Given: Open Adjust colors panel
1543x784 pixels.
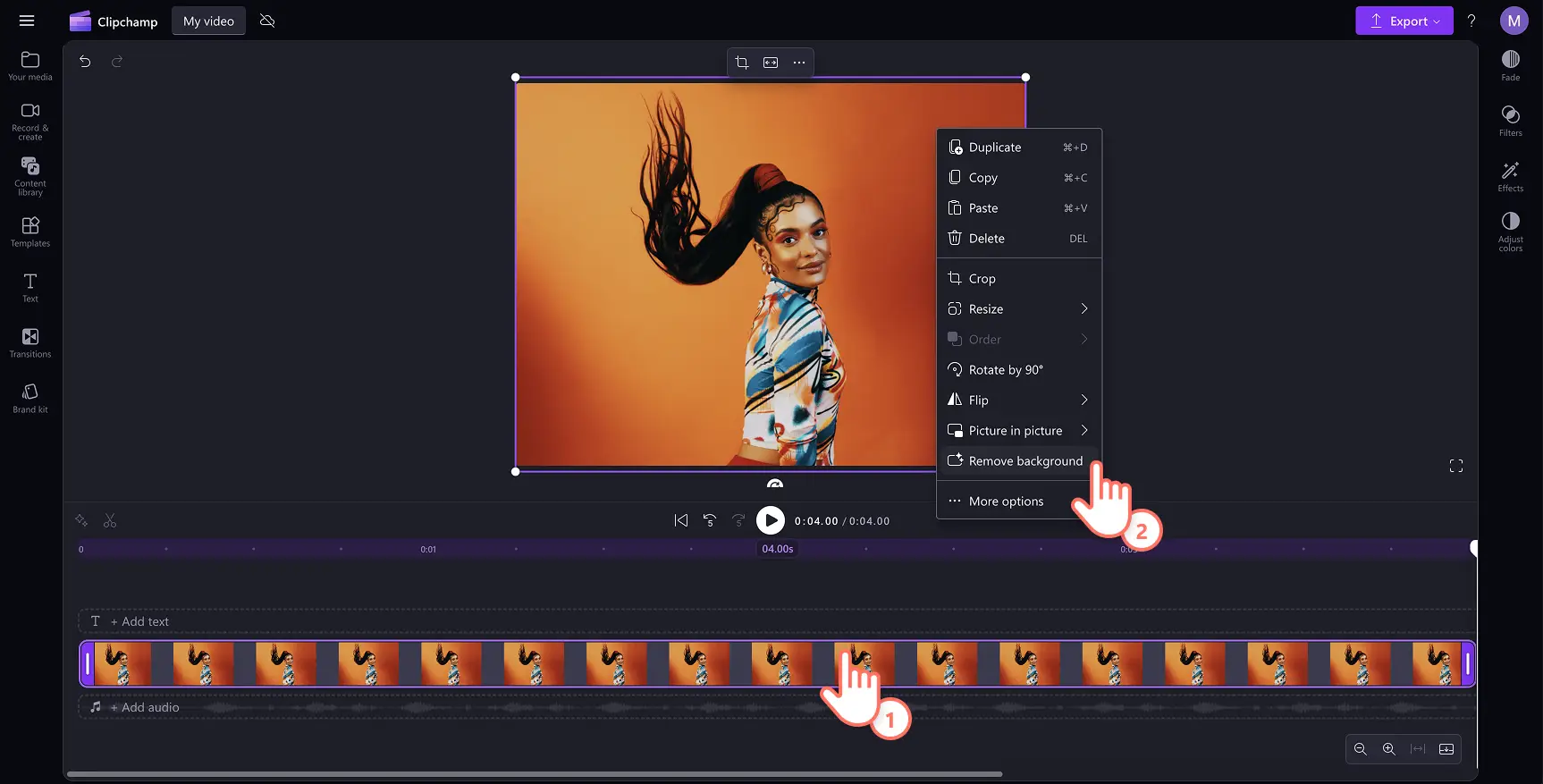Looking at the screenshot, I should (x=1511, y=232).
